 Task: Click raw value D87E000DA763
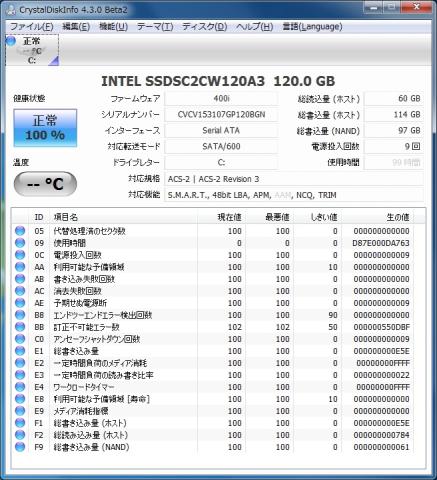pyautogui.click(x=381, y=243)
